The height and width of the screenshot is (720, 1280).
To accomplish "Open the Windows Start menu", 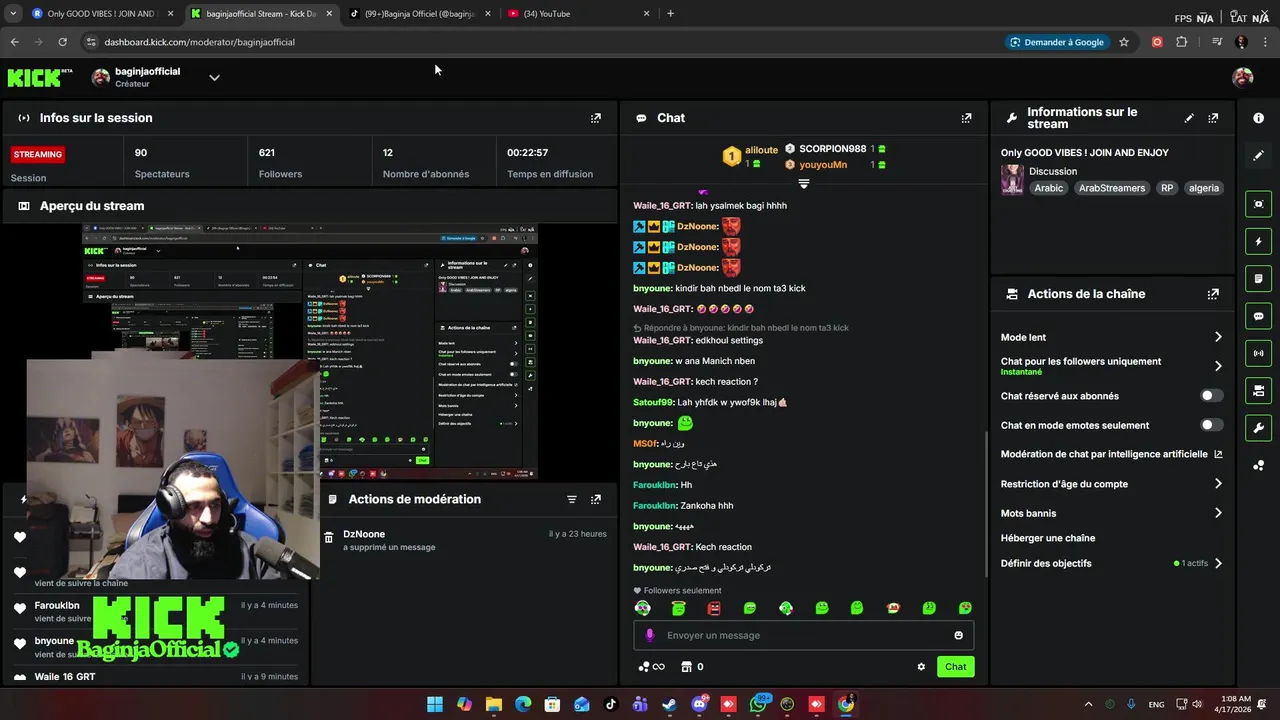I will pyautogui.click(x=435, y=704).
